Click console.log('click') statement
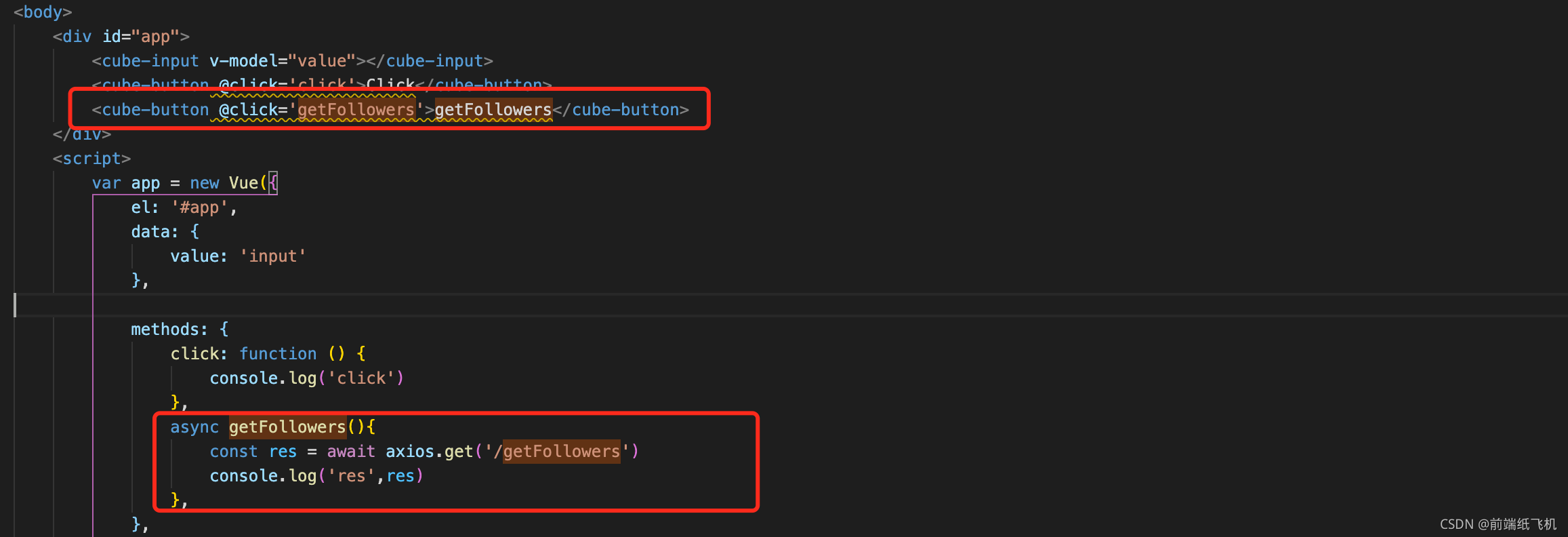Screen dimensions: 1568x537 [307, 378]
